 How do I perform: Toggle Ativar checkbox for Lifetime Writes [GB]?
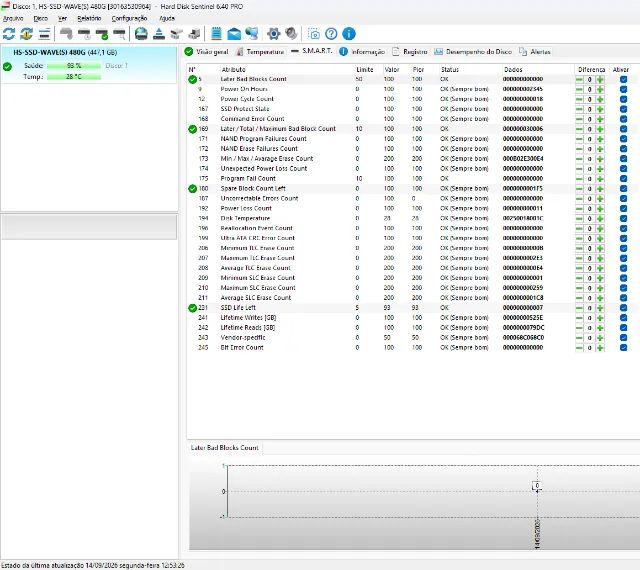pos(623,318)
